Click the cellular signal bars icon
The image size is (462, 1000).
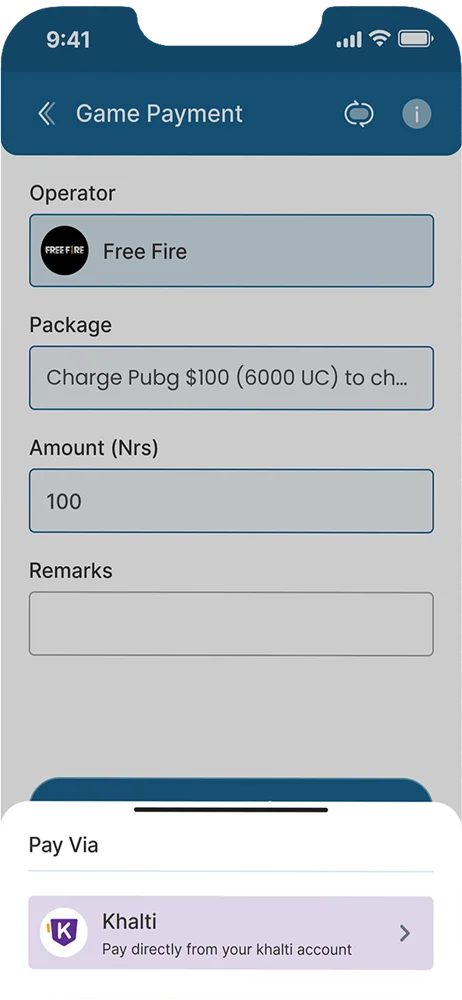pyautogui.click(x=349, y=40)
